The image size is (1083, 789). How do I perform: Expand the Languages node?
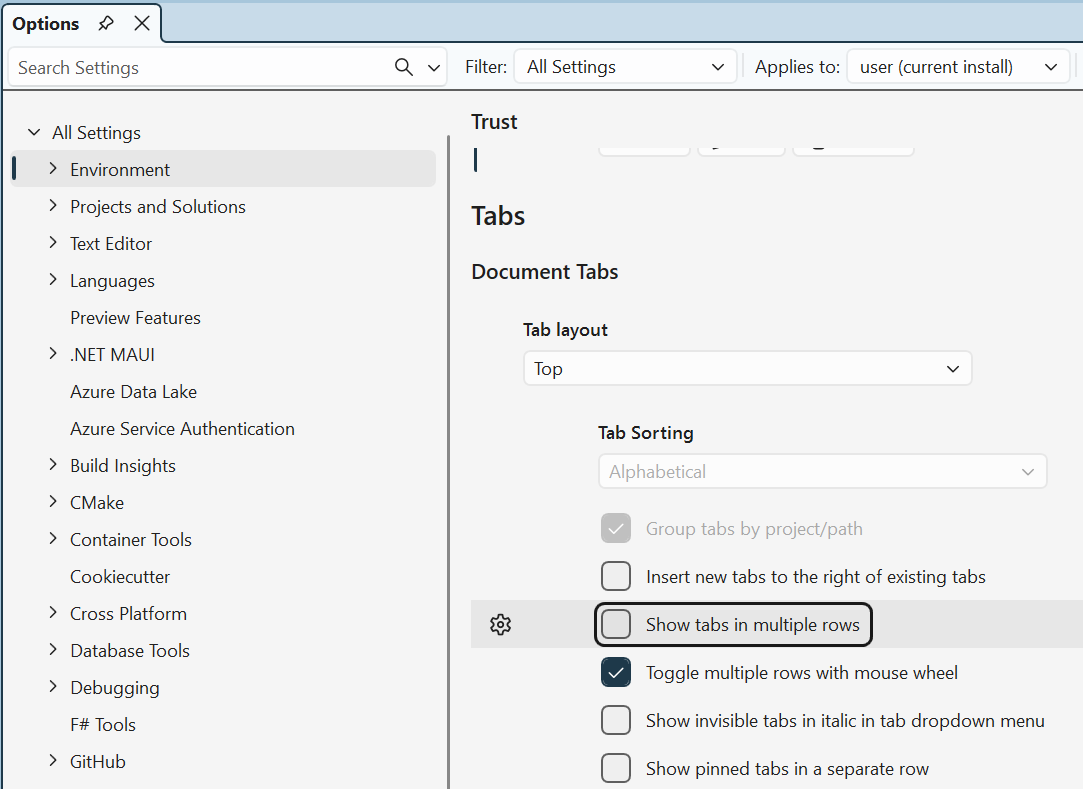click(52, 280)
